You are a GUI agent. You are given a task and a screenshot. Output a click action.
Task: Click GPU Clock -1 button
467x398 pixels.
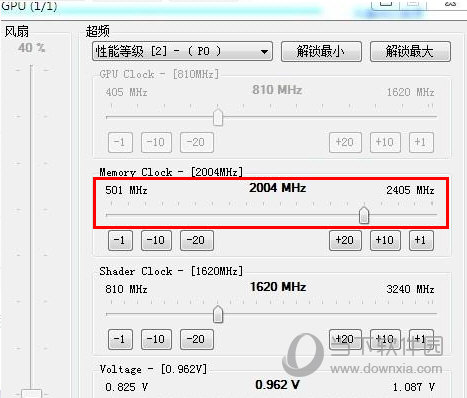pos(120,142)
